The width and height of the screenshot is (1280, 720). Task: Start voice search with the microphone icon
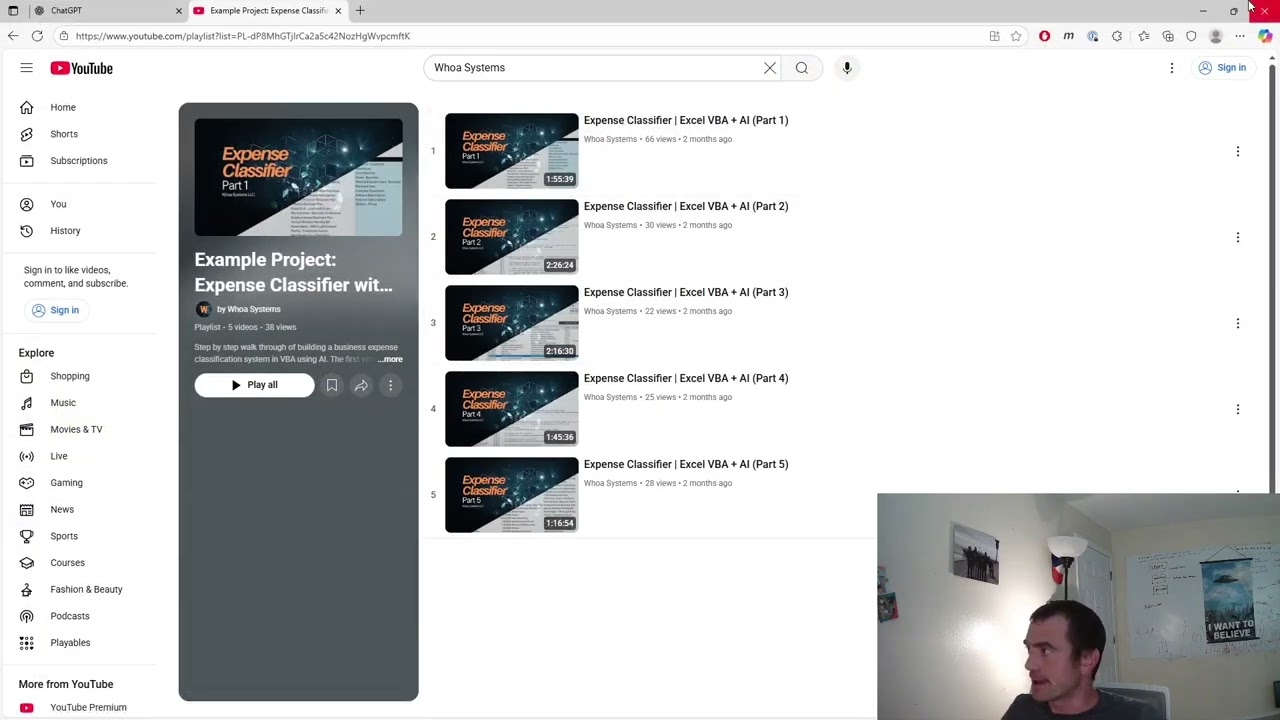[847, 68]
